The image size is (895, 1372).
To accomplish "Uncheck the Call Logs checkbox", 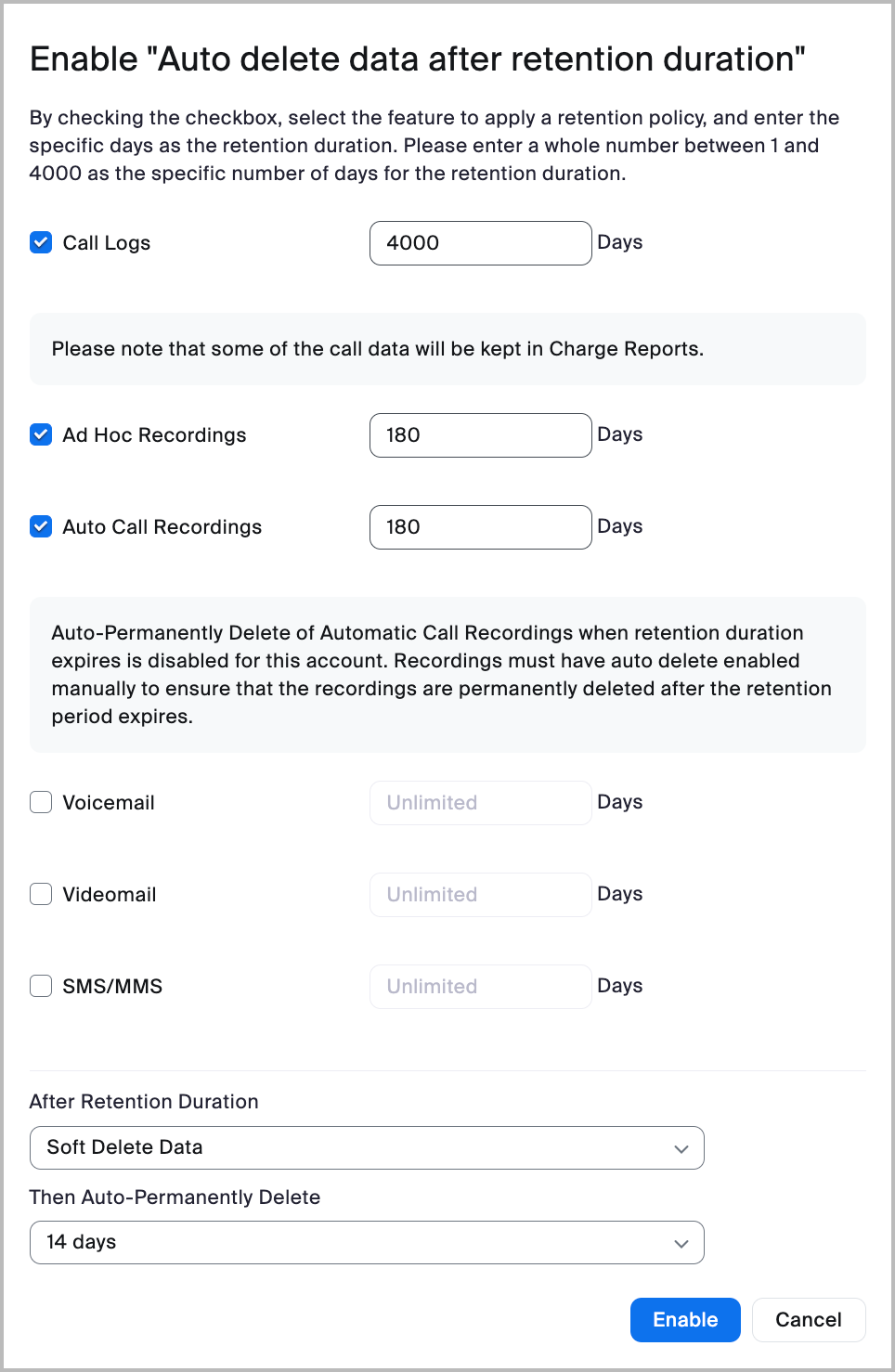I will (x=41, y=243).
